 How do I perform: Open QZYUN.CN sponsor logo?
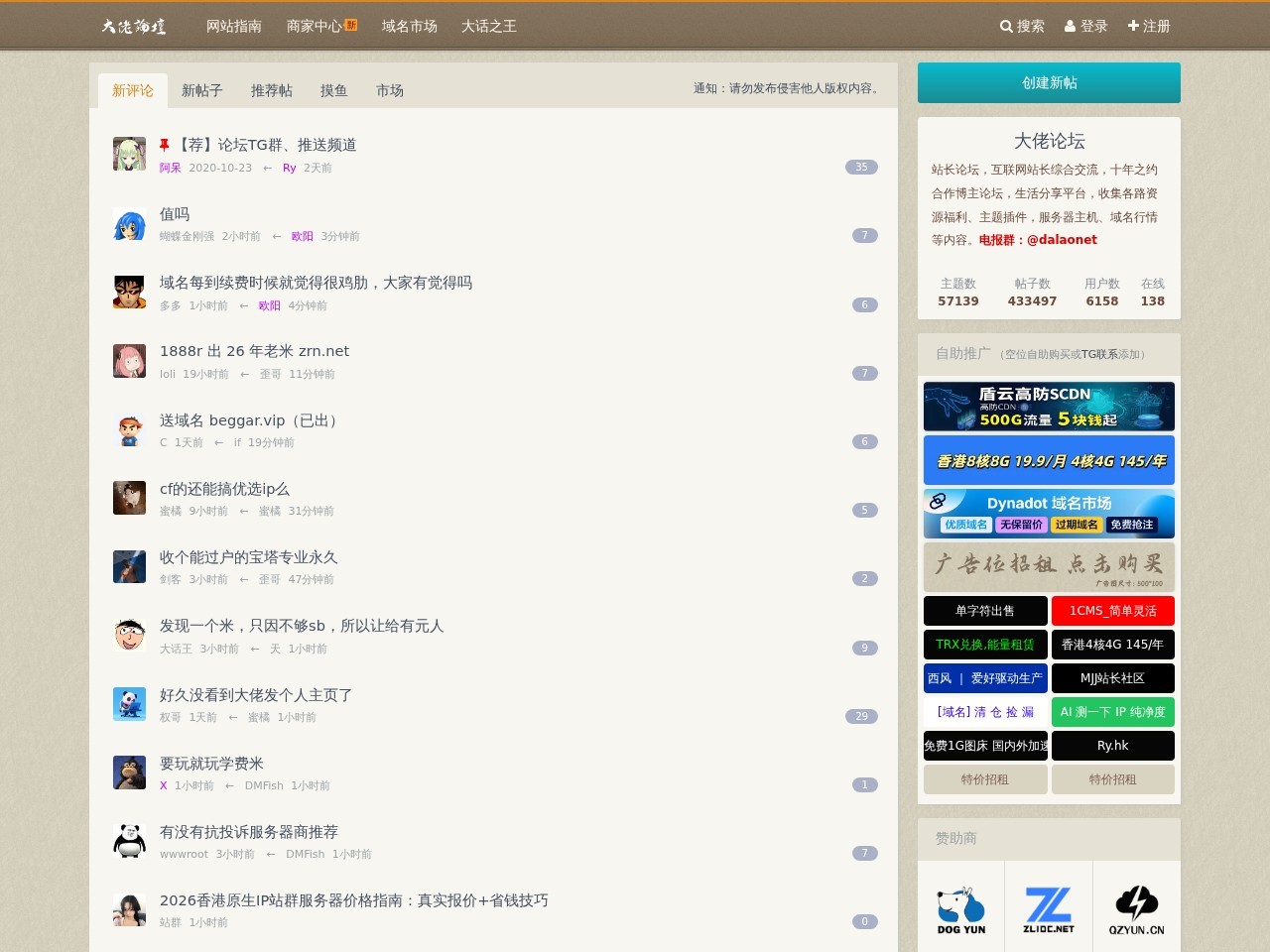click(x=1136, y=909)
